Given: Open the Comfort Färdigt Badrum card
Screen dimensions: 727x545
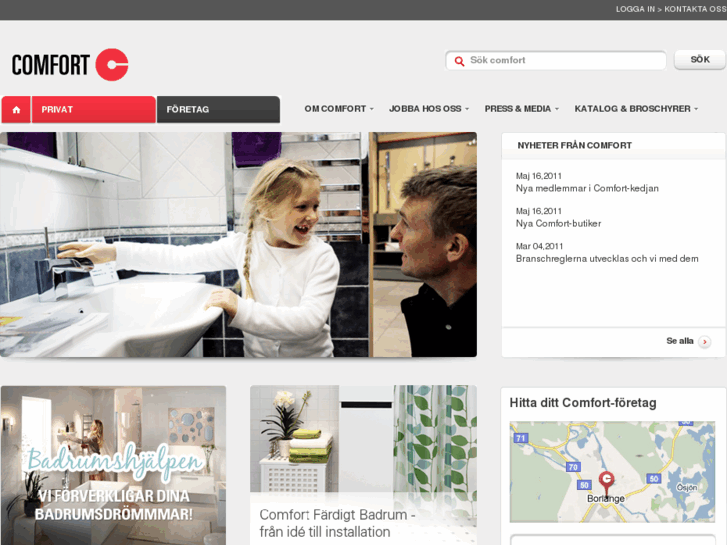Looking at the screenshot, I should pyautogui.click(x=364, y=465).
